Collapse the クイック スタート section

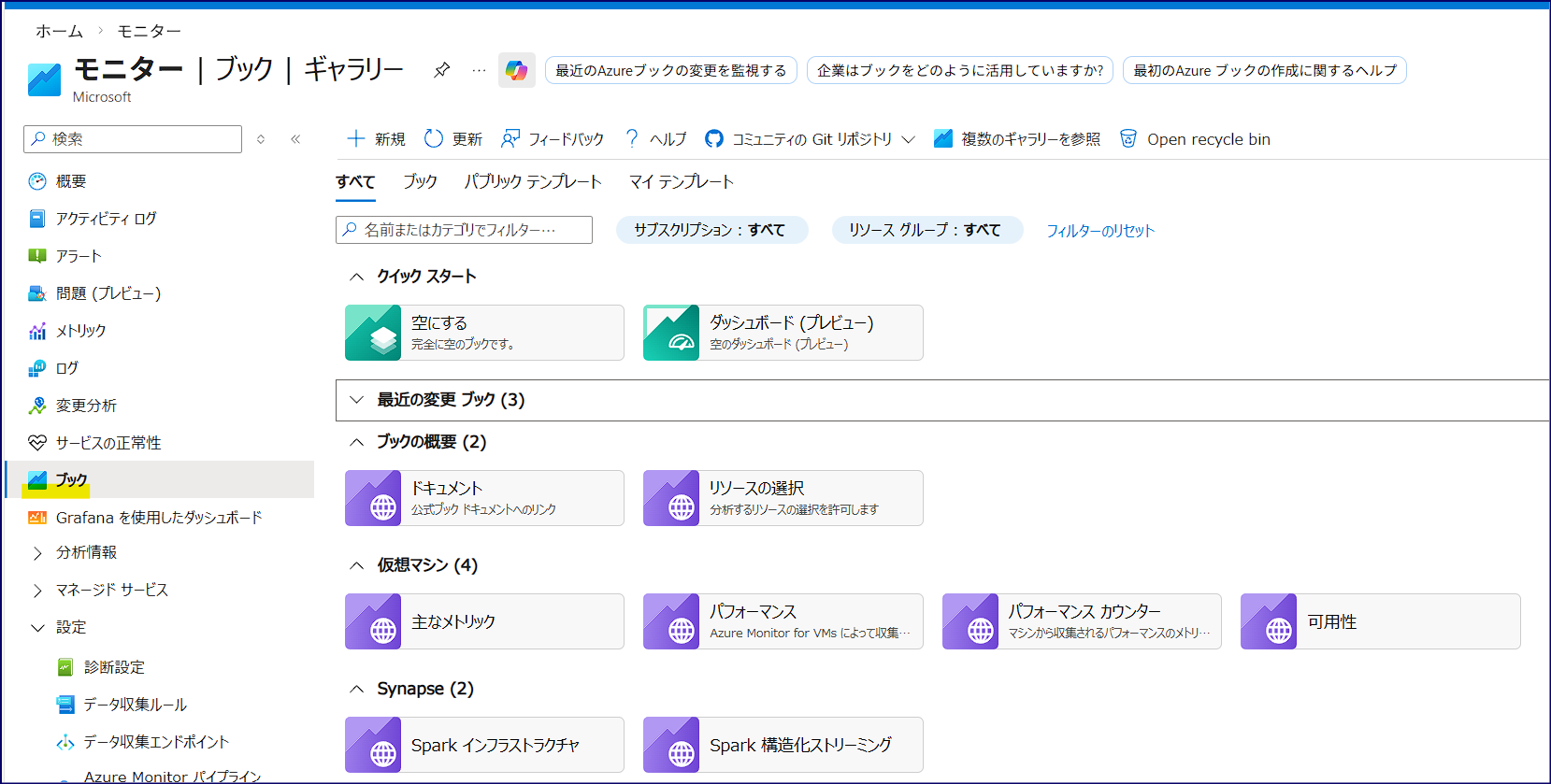pos(356,277)
